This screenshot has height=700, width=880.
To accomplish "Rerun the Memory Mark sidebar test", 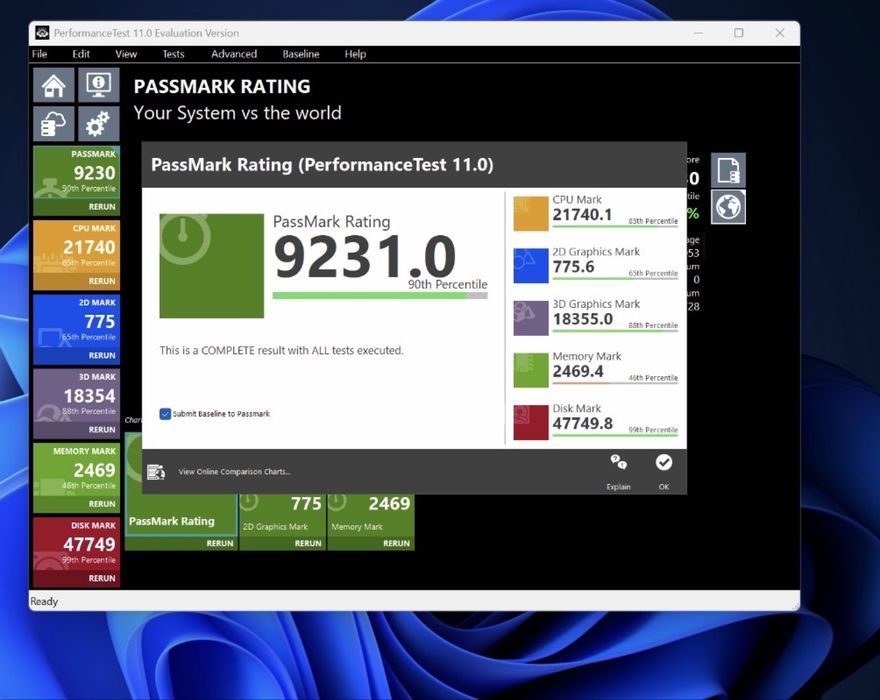I will click(x=102, y=504).
